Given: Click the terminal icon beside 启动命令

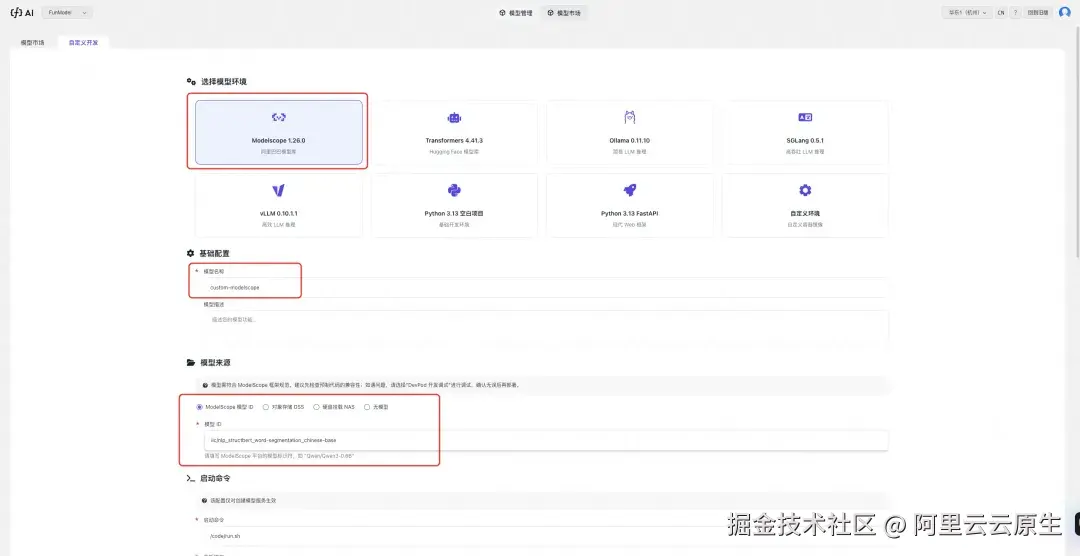Looking at the screenshot, I should [191, 477].
